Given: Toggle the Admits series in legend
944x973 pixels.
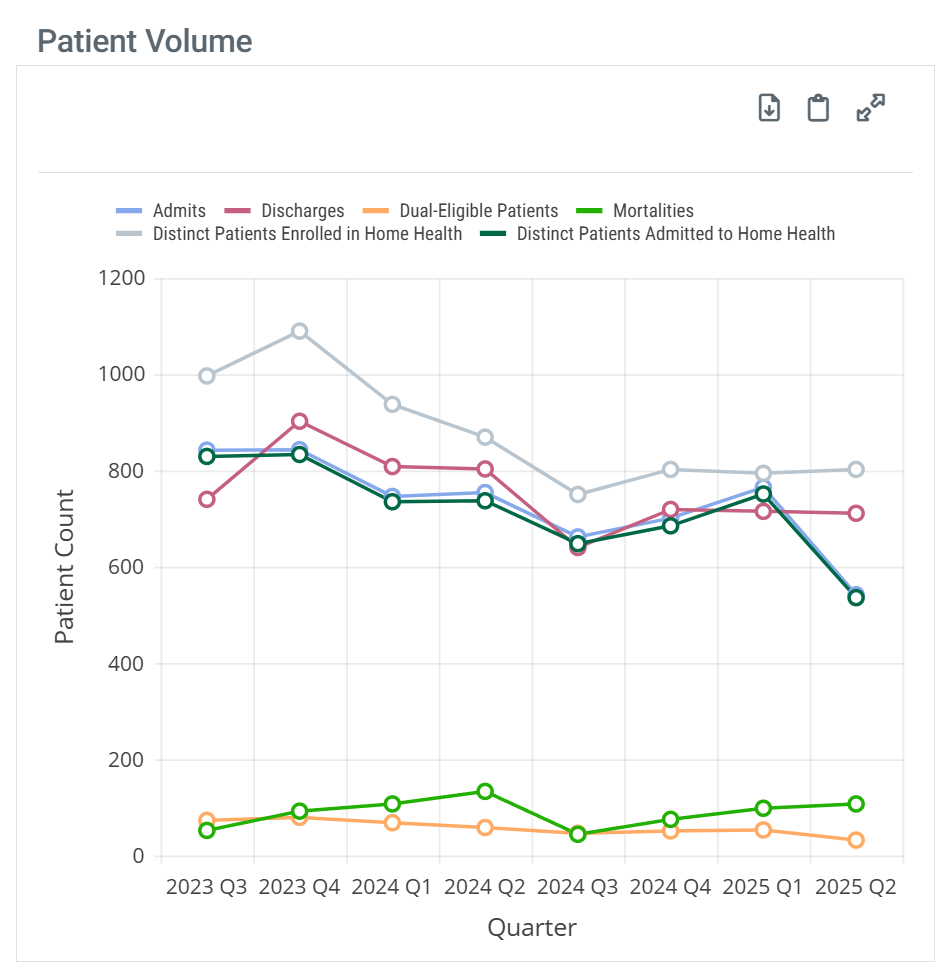Looking at the screenshot, I should 179,211.
